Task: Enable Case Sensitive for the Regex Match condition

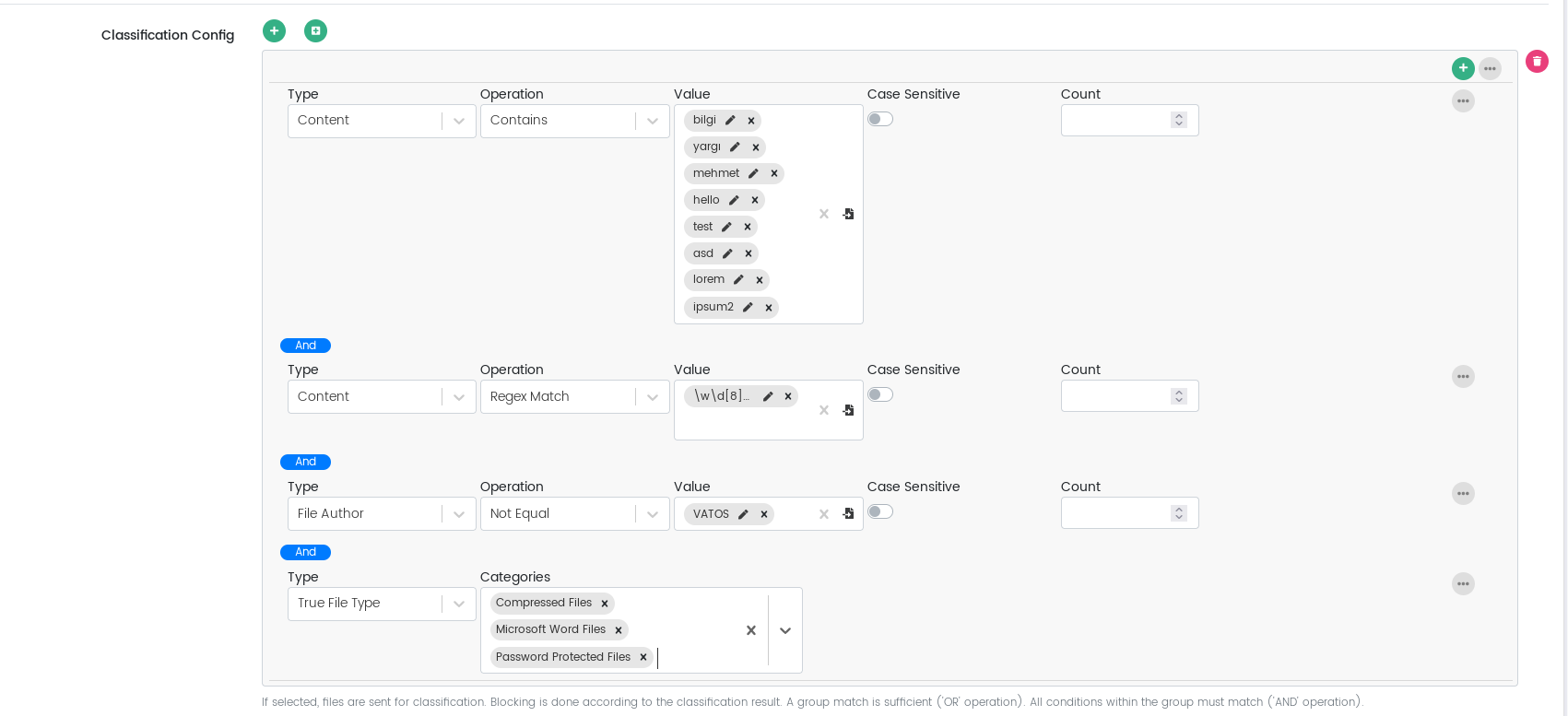Action: coord(880,394)
